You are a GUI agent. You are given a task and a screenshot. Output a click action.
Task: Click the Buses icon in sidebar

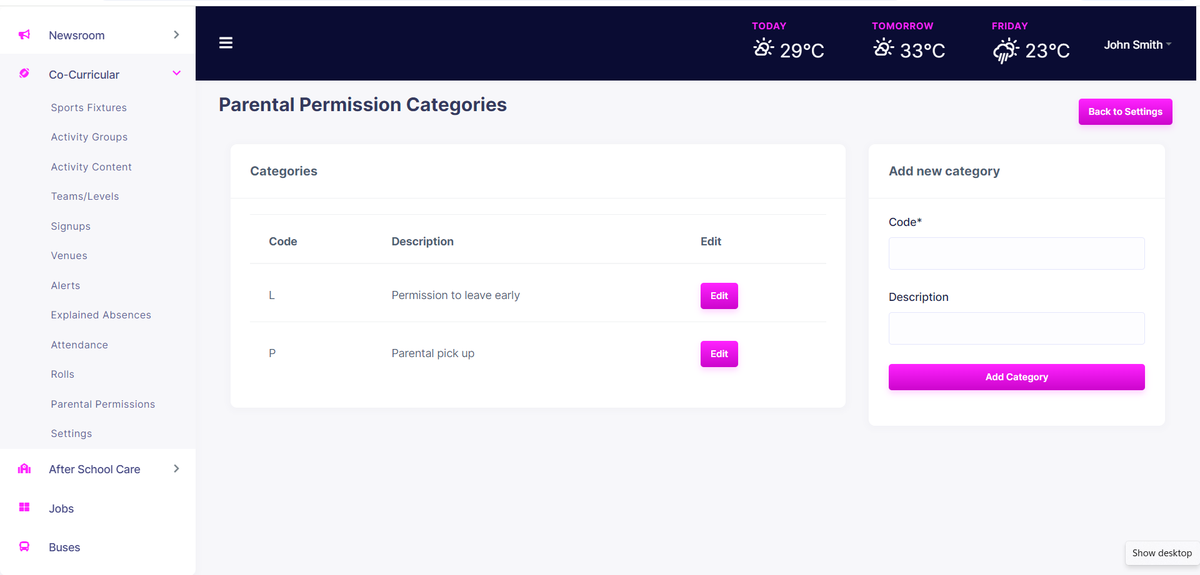point(25,547)
